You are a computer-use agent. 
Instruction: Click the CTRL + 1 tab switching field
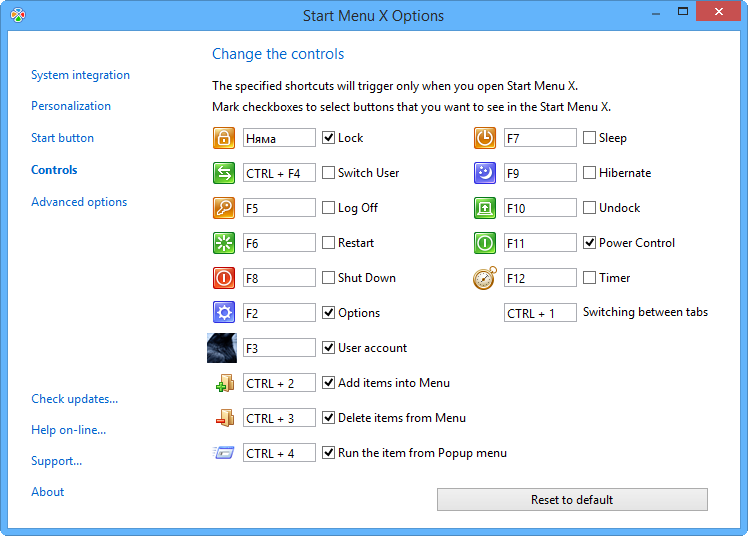[x=540, y=313]
